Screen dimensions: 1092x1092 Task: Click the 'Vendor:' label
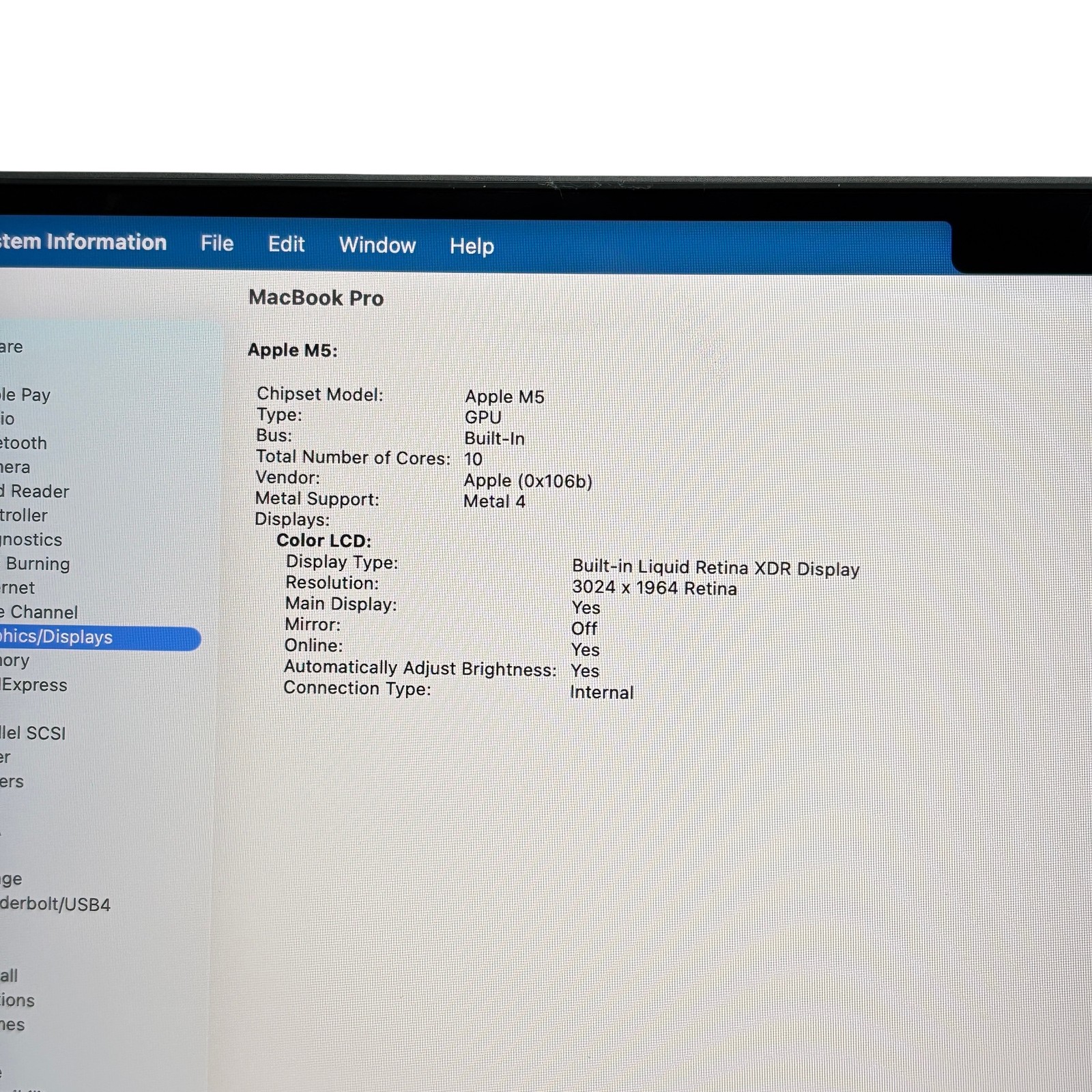[x=287, y=478]
